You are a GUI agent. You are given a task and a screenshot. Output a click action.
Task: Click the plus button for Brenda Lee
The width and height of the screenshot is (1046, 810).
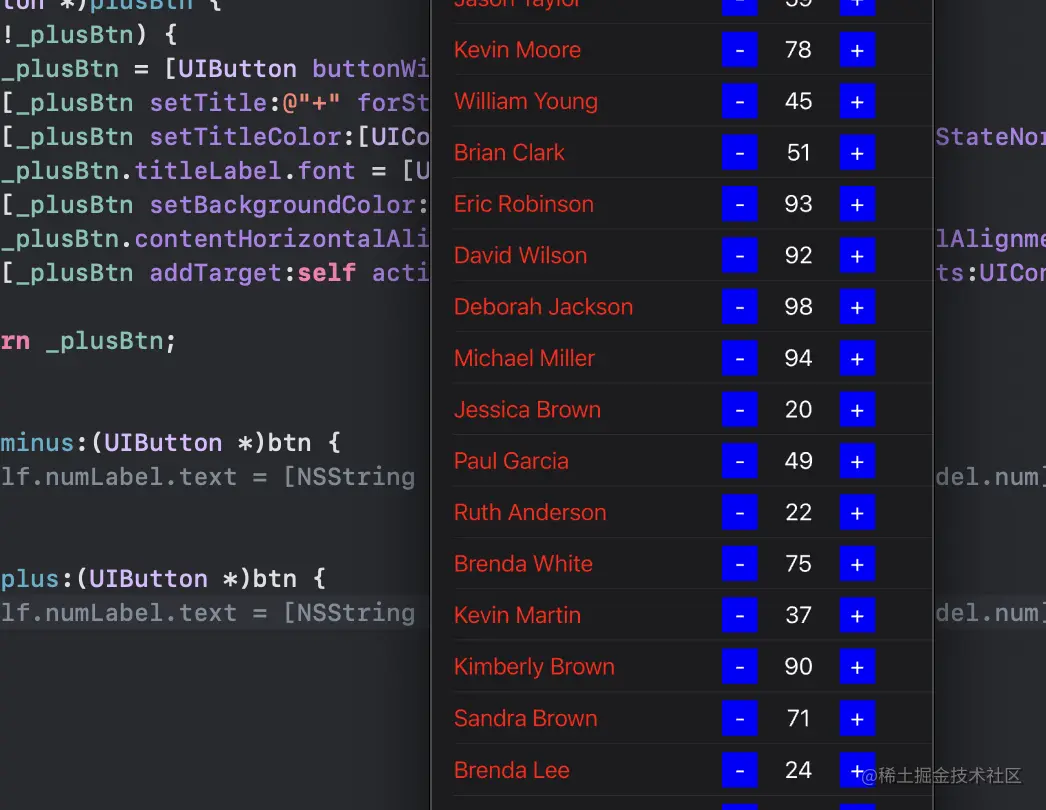(x=857, y=770)
